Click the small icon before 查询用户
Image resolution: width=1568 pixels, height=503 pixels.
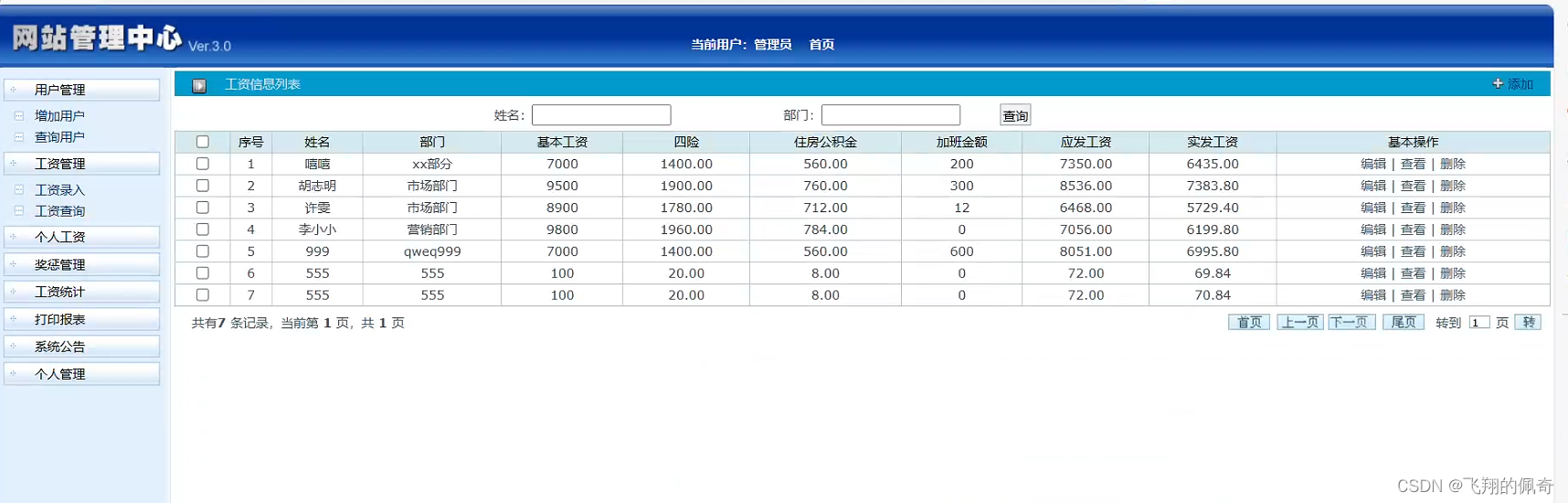pyautogui.click(x=18, y=137)
